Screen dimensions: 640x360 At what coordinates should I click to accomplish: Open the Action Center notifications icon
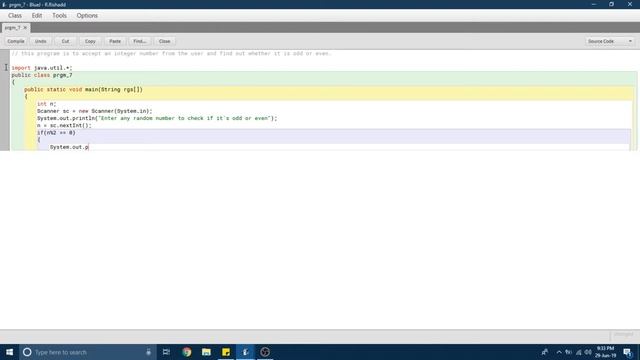(628, 352)
